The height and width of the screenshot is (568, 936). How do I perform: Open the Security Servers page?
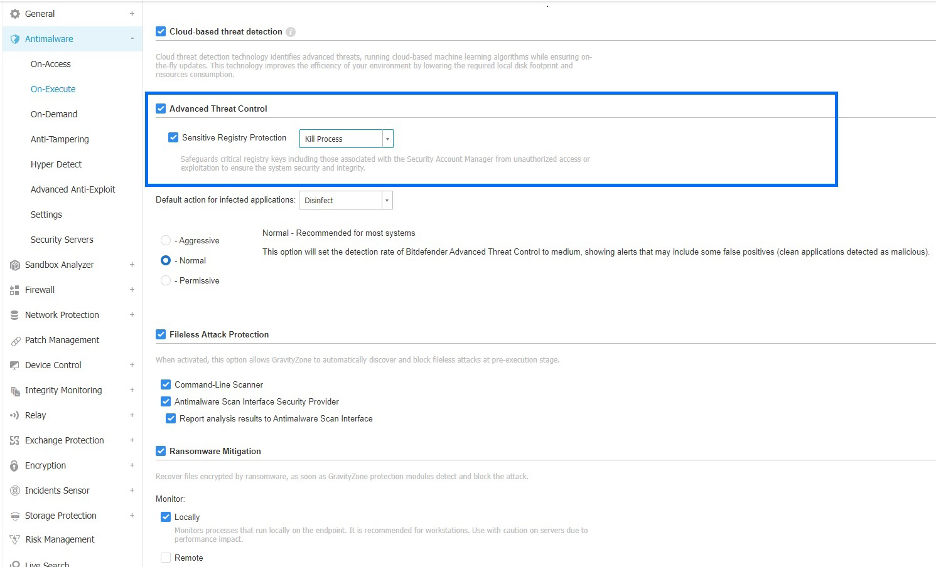61,240
